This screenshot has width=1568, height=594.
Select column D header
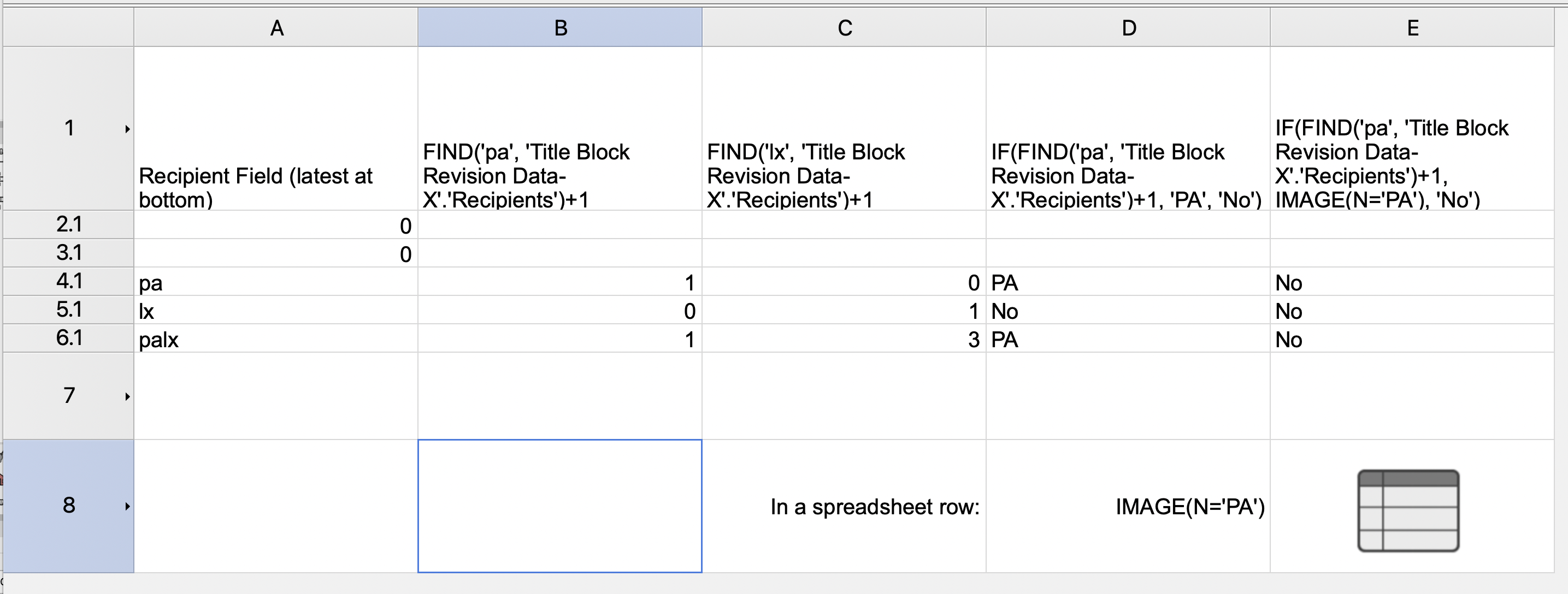pos(1128,28)
